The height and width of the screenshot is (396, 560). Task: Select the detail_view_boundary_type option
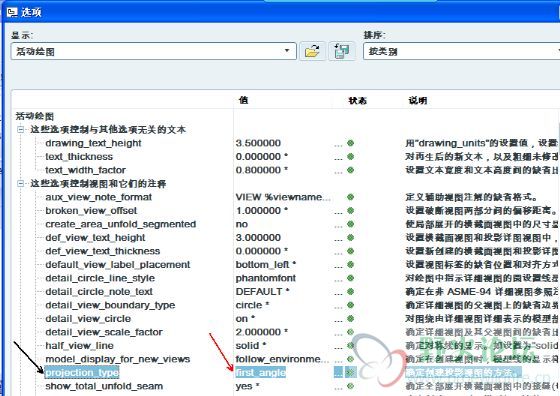tap(110, 305)
